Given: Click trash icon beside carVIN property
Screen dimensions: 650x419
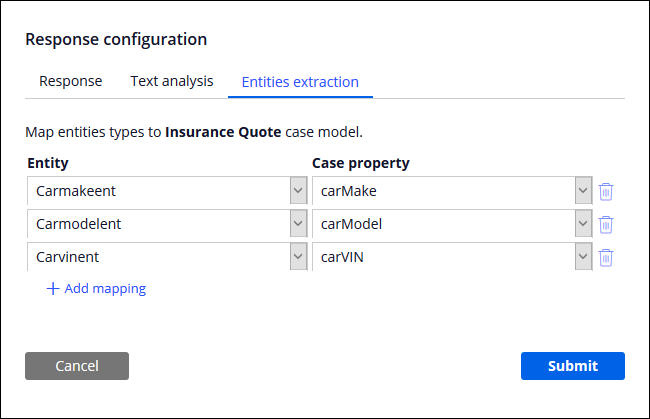Looking at the screenshot, I should pos(605,258).
